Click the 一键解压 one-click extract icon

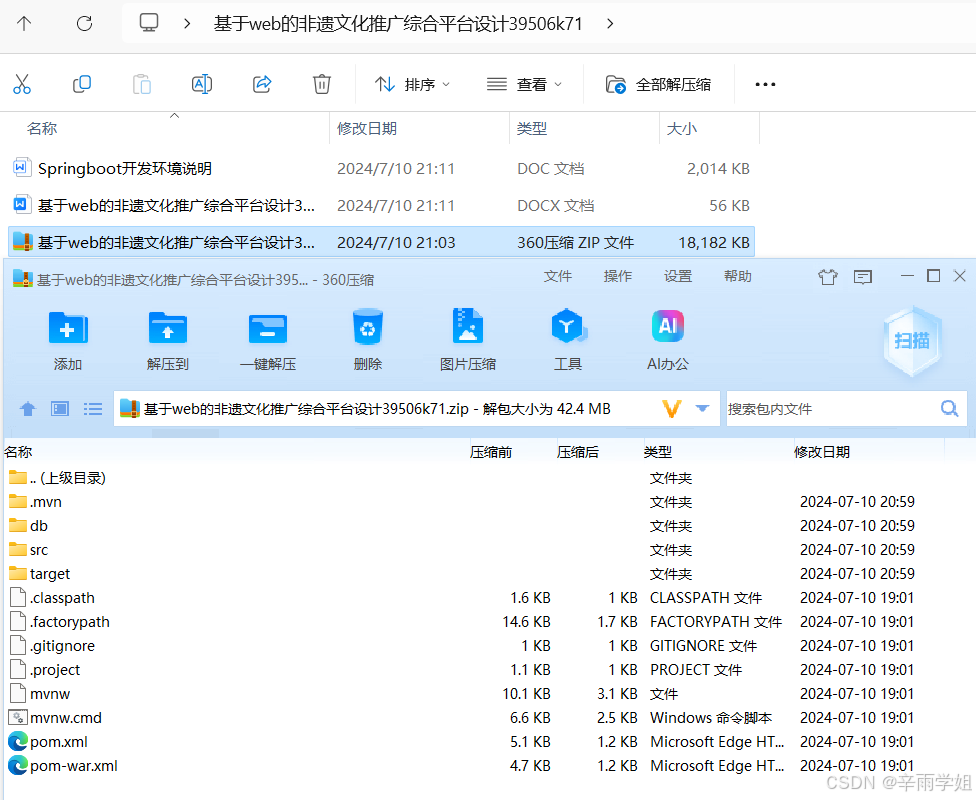coord(268,340)
